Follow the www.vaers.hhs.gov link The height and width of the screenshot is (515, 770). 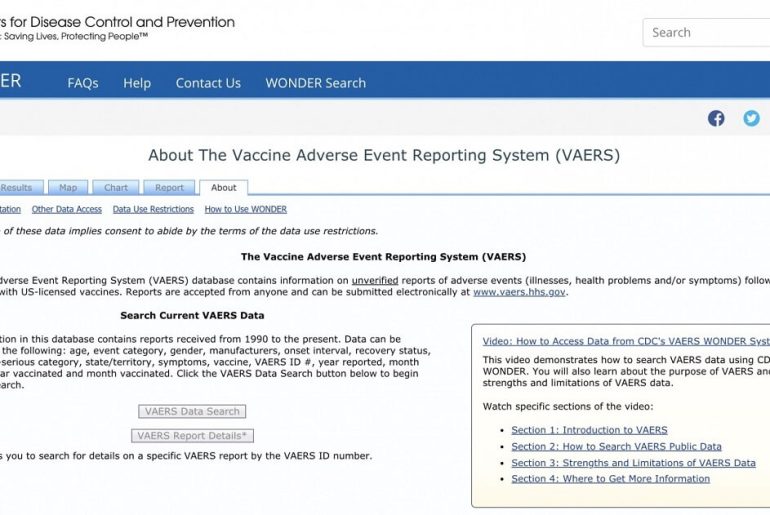(x=519, y=292)
